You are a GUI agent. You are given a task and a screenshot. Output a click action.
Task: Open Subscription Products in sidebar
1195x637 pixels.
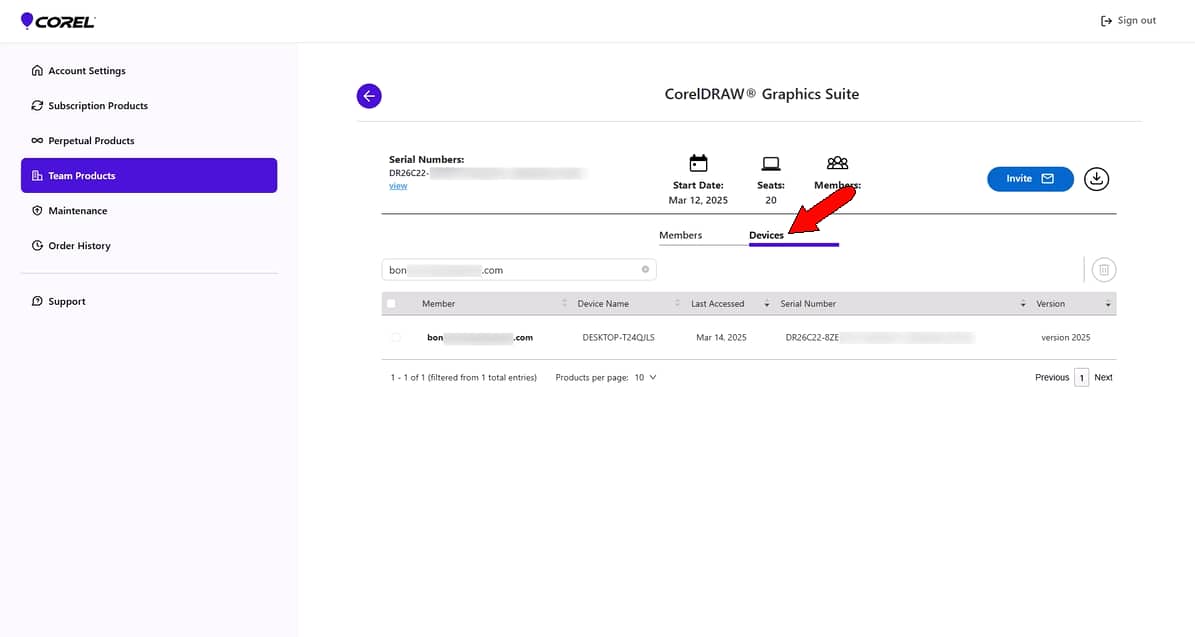98,106
